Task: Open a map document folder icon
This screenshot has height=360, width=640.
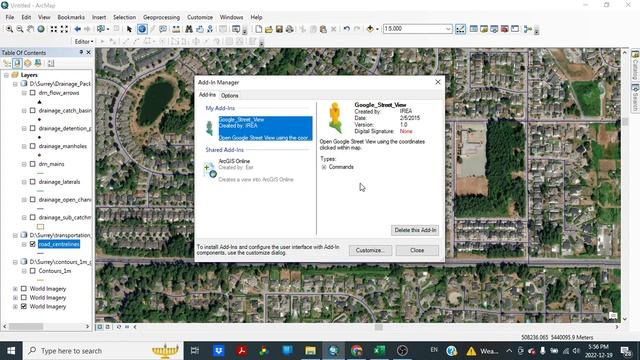Action: [269, 29]
